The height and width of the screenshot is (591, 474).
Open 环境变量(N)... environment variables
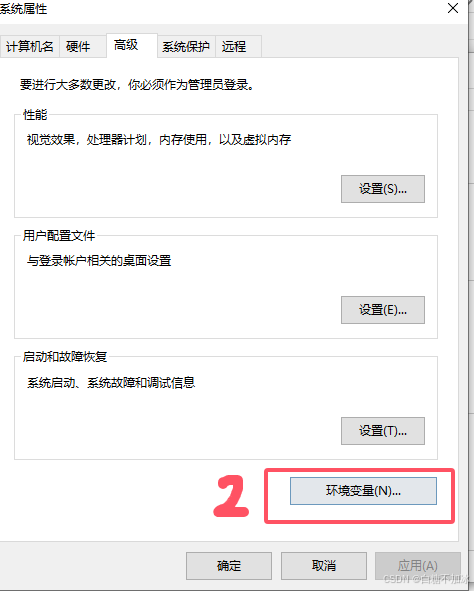(x=363, y=491)
